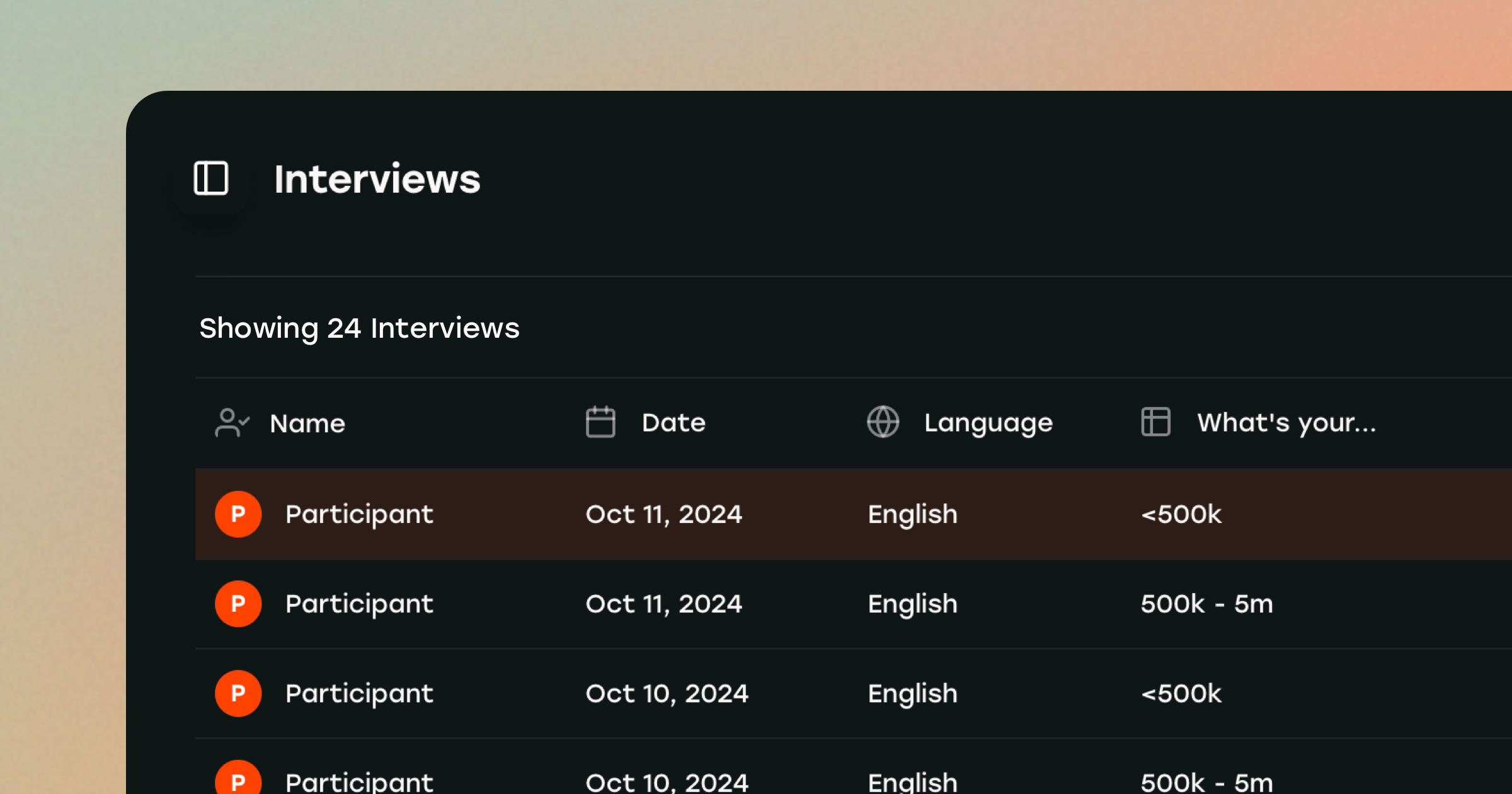
Task: Click the table icon beside What's your...
Action: click(1155, 422)
